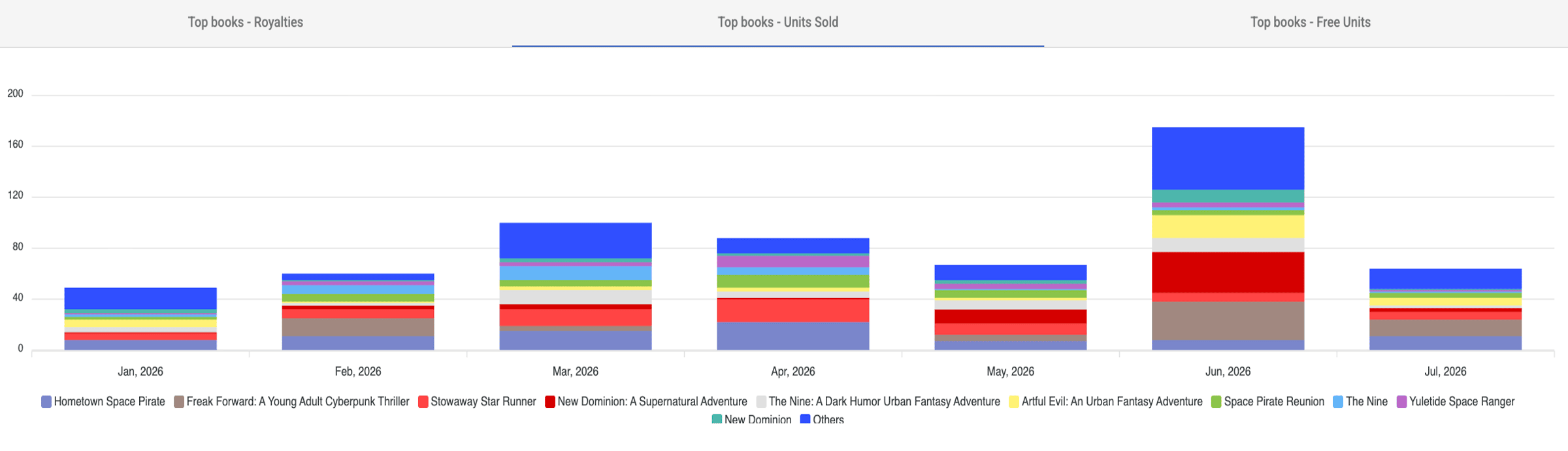Viewport: 1568px width, 451px height.
Task: Toggle New Dominion teal legend entry
Action: coord(751,420)
